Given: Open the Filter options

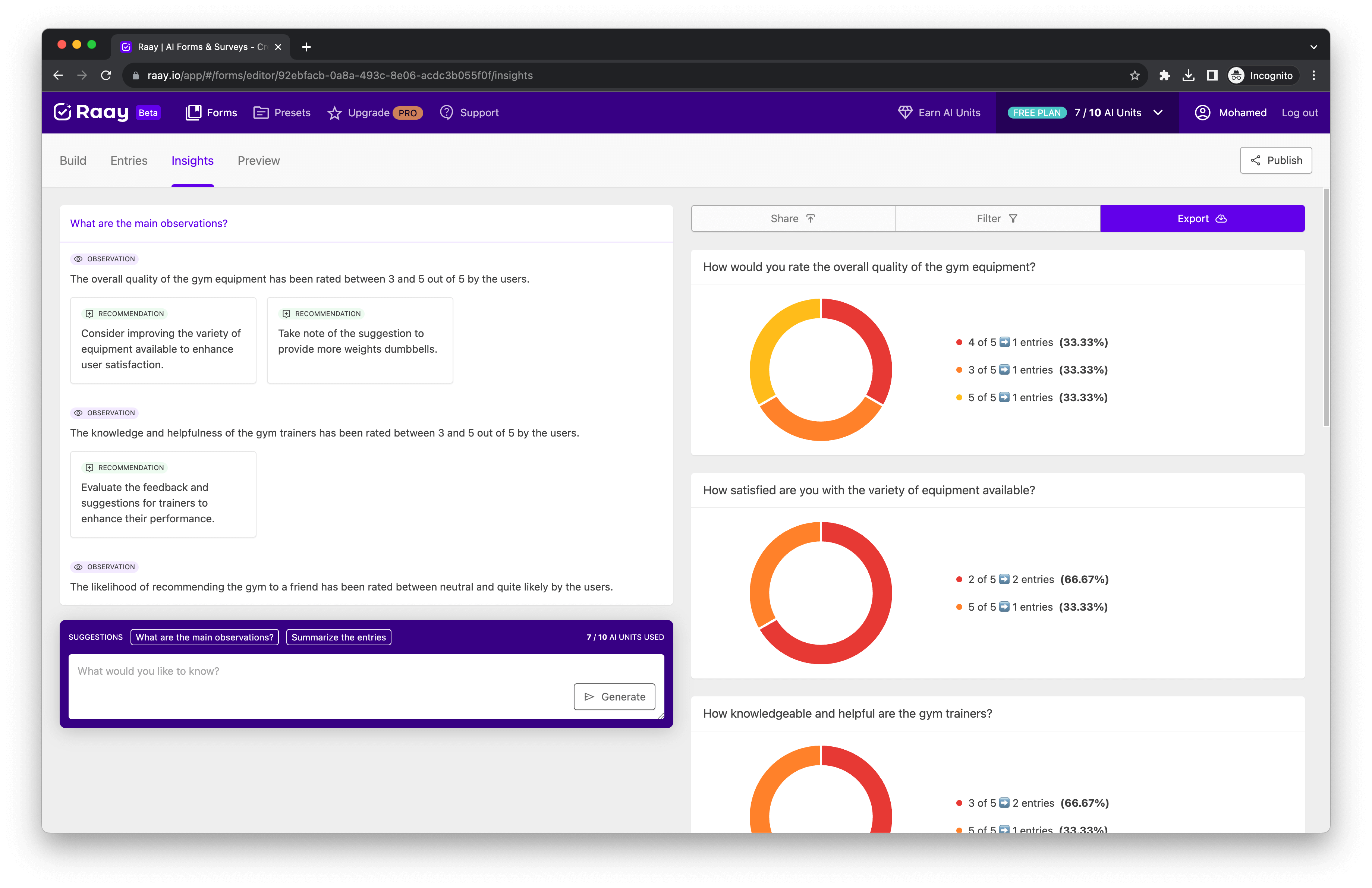Looking at the screenshot, I should tap(997, 218).
